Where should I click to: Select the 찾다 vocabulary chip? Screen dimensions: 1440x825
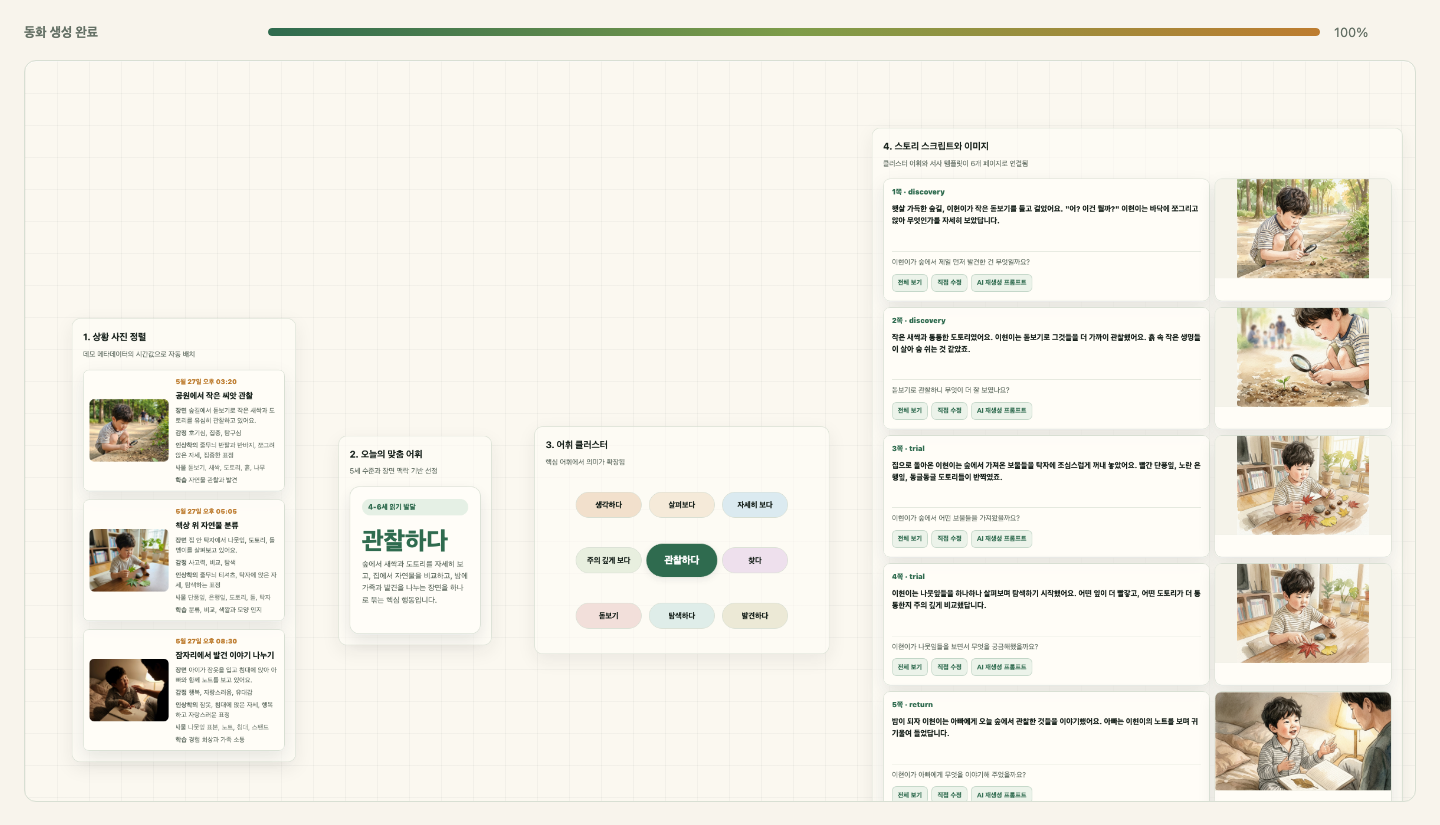click(x=755, y=561)
